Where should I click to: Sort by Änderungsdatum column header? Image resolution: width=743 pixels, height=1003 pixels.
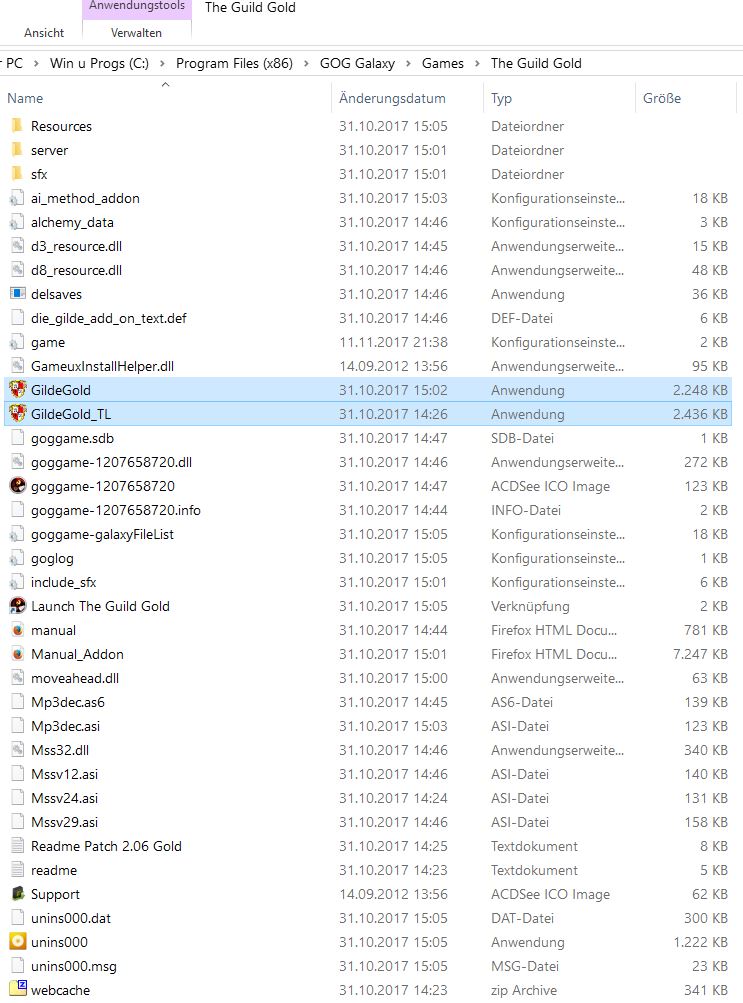tap(392, 99)
